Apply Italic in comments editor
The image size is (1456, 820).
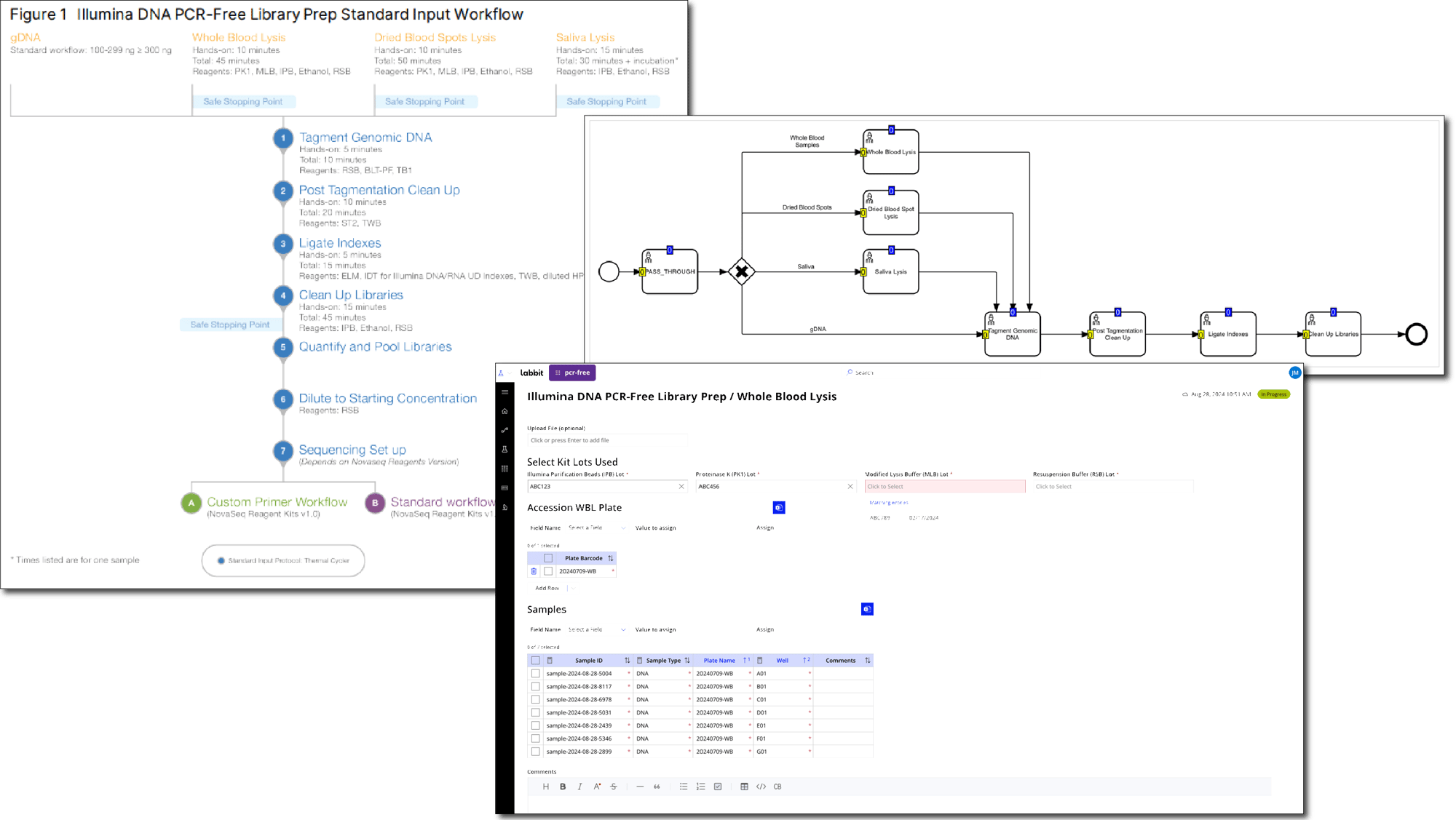click(x=579, y=787)
